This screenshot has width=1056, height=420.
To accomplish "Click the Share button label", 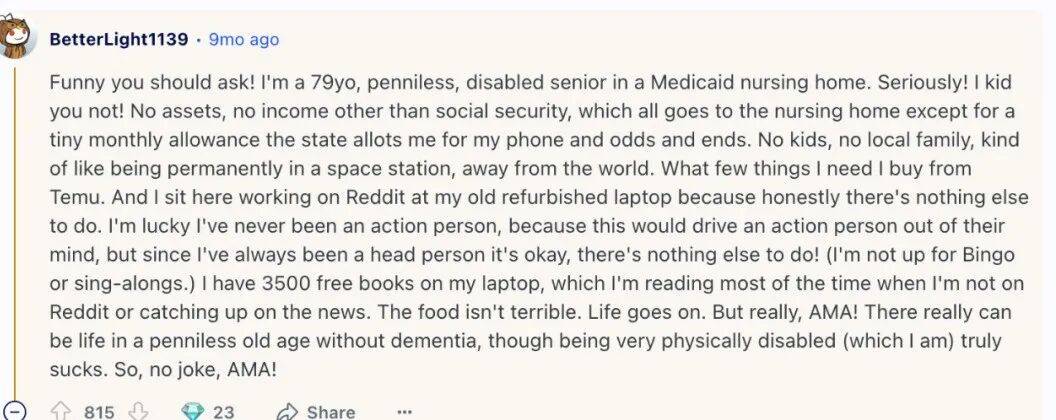I will [330, 412].
